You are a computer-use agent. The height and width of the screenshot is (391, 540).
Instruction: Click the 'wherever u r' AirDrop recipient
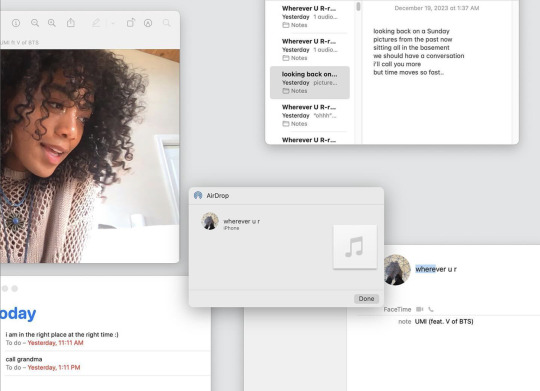[x=231, y=222]
